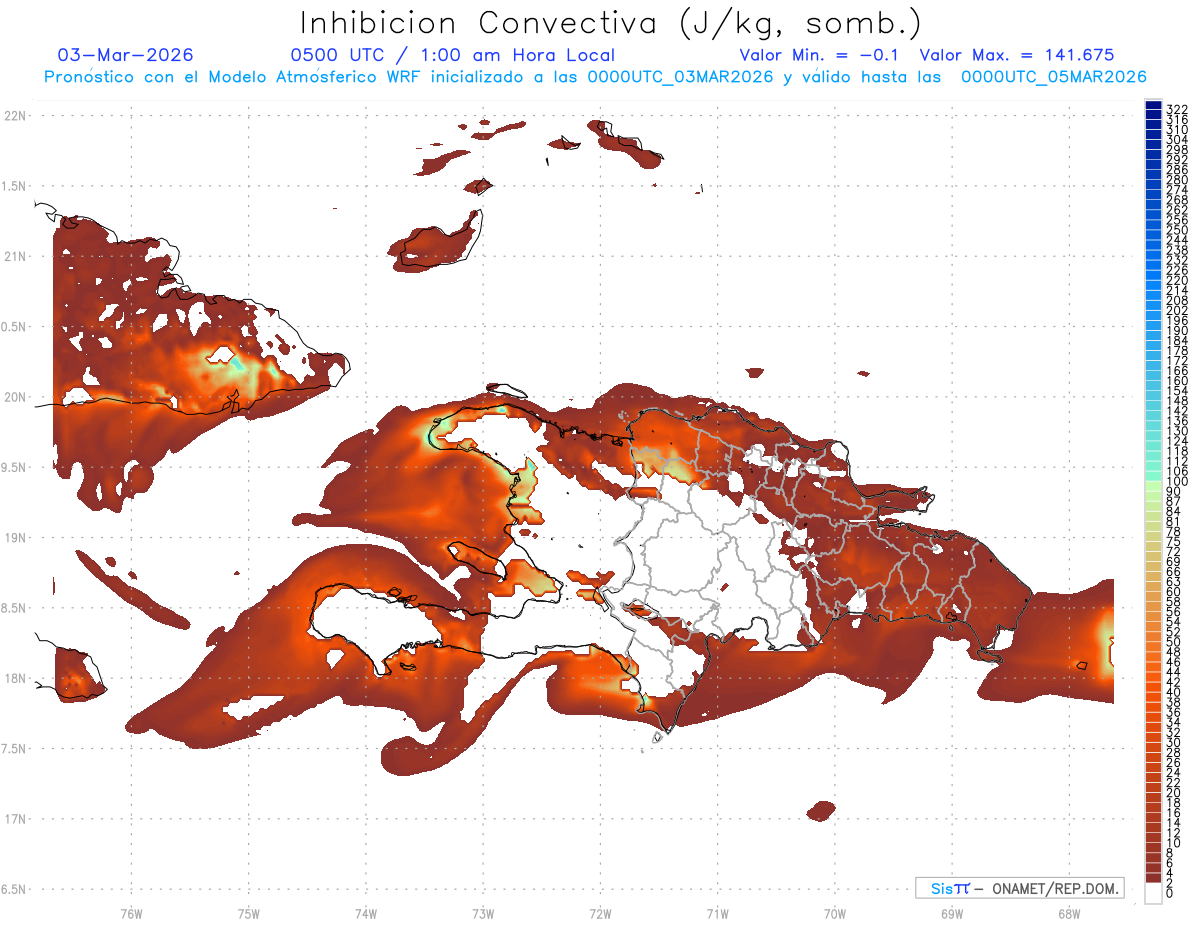1200x927 pixels.
Task: Click the "21N" latitude label
Action: click(x=15, y=256)
